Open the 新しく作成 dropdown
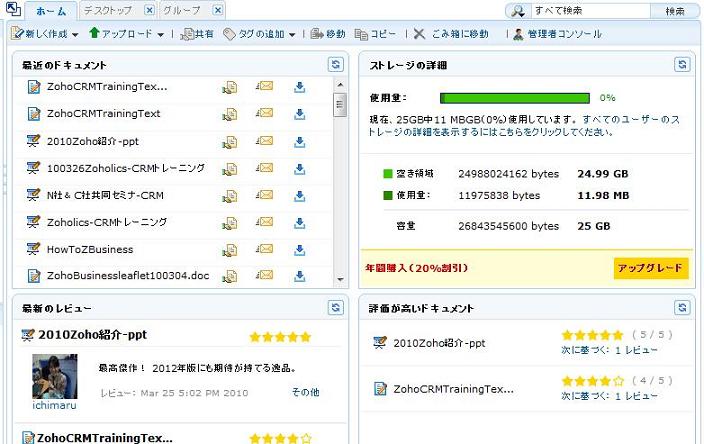The image size is (704, 444). pyautogui.click(x=75, y=35)
